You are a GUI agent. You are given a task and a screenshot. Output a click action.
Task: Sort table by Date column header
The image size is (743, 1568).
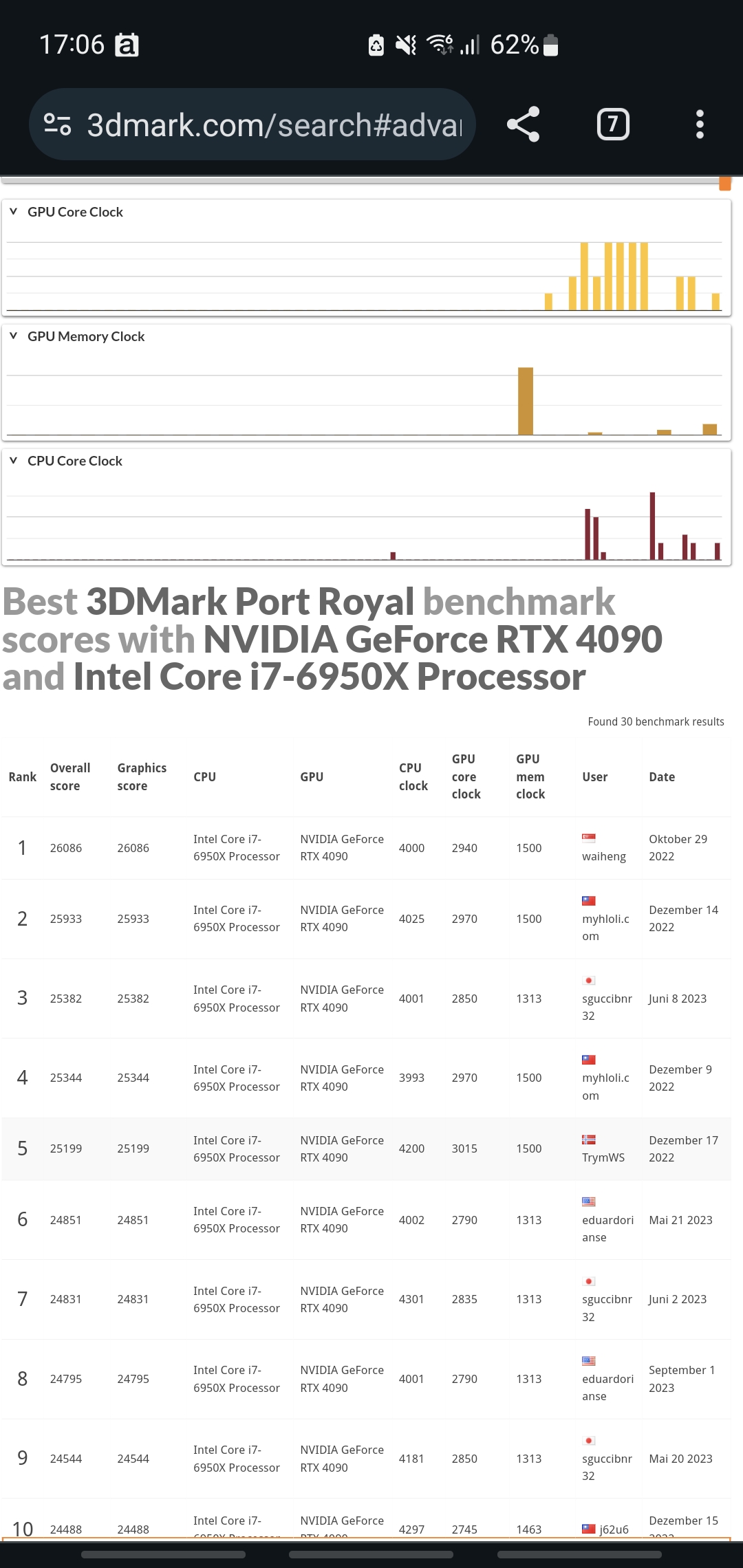pos(662,776)
